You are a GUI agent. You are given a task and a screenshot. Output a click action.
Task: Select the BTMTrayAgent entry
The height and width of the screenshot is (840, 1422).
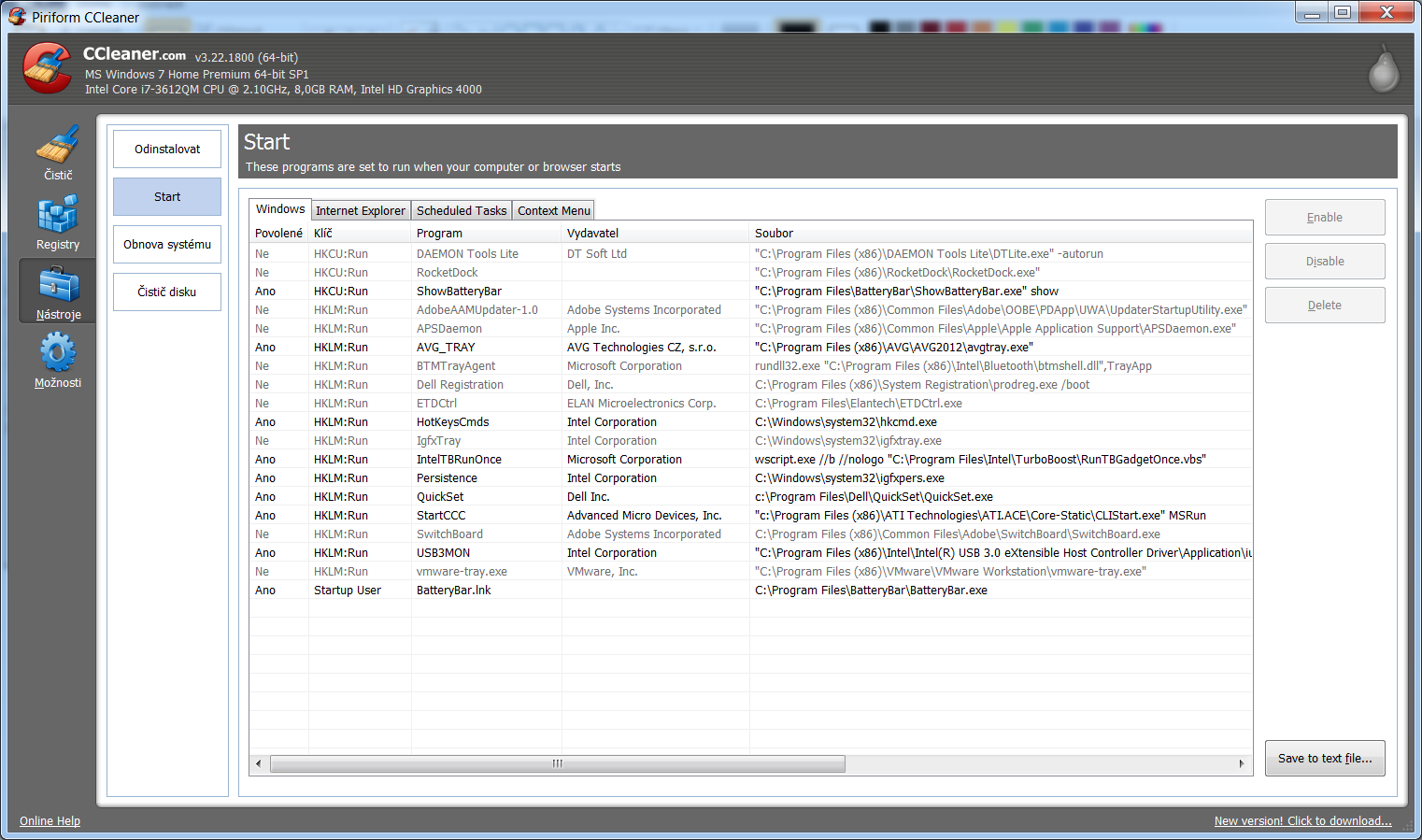(x=751, y=366)
